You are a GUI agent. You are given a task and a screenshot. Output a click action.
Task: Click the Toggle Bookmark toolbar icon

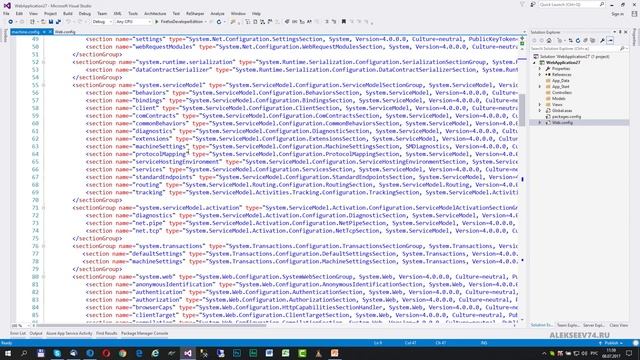pos(344,22)
